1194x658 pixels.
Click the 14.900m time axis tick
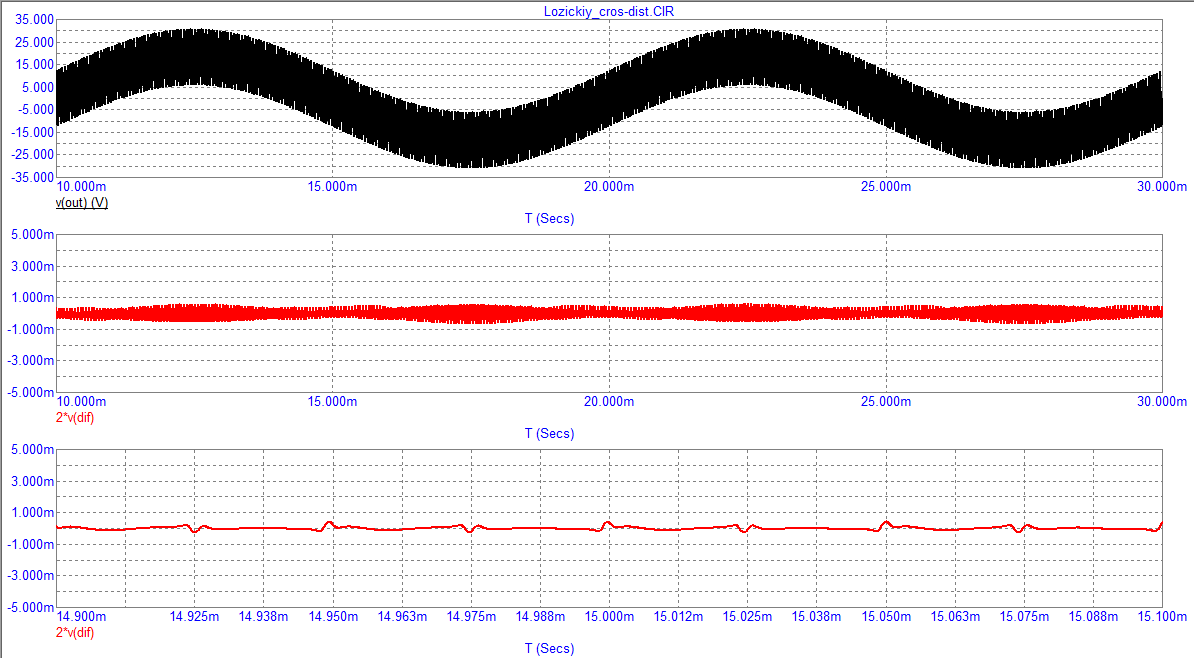[81, 616]
